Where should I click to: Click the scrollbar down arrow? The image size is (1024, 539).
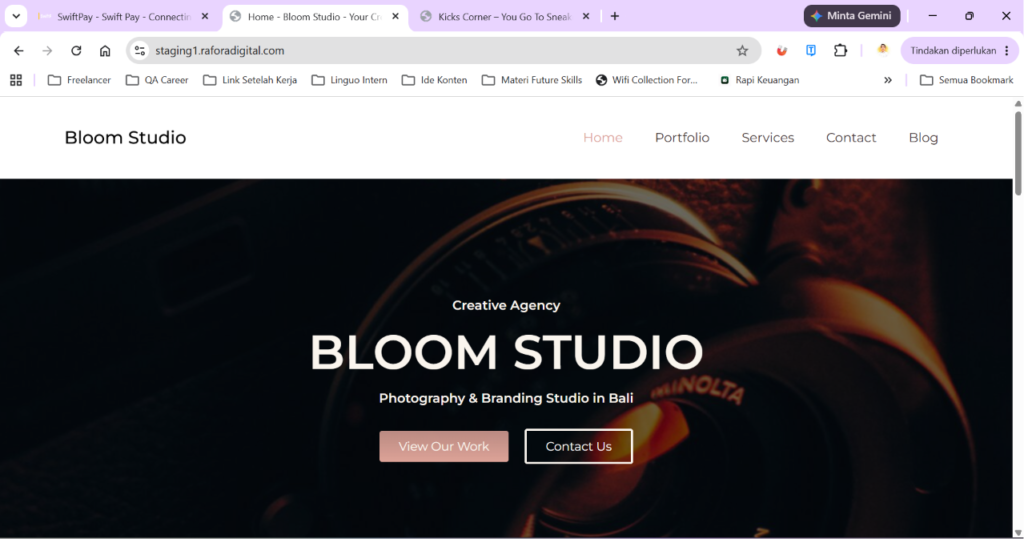click(1017, 533)
